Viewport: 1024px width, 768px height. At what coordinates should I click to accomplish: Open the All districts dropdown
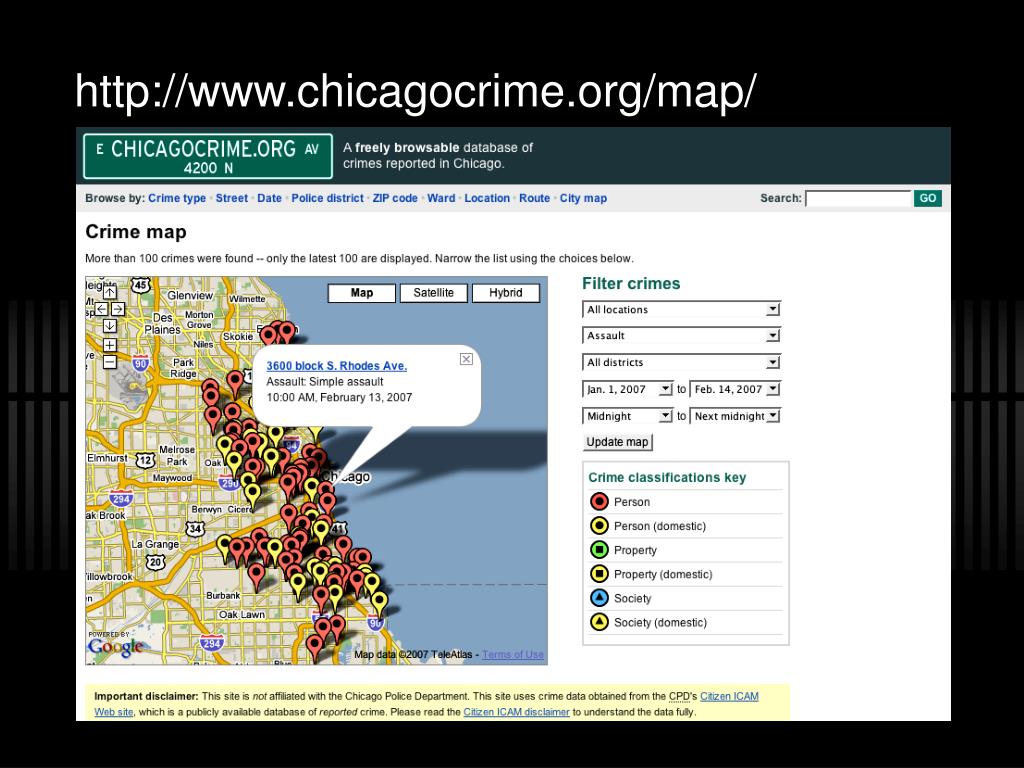point(681,362)
